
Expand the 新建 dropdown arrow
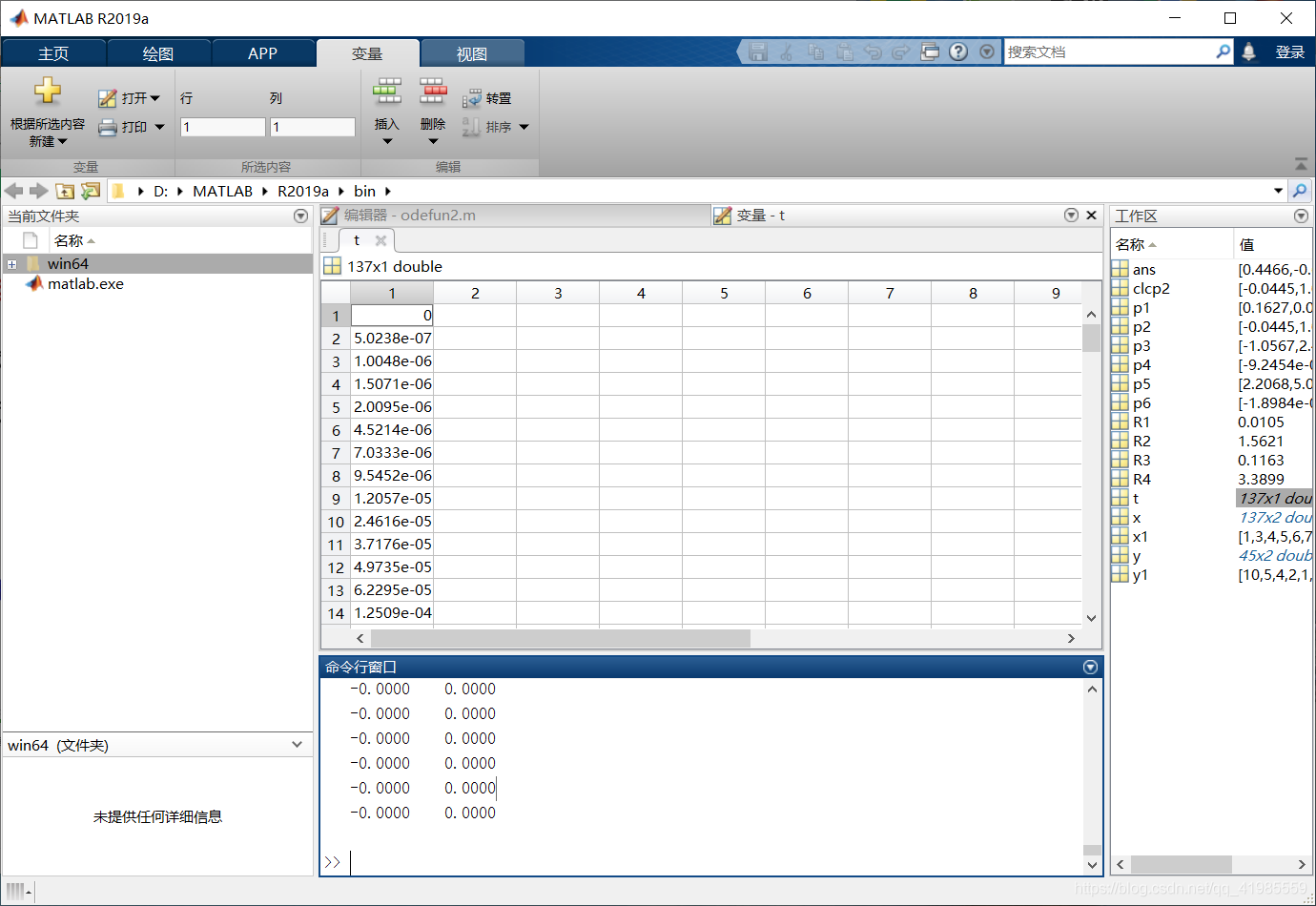click(62, 142)
